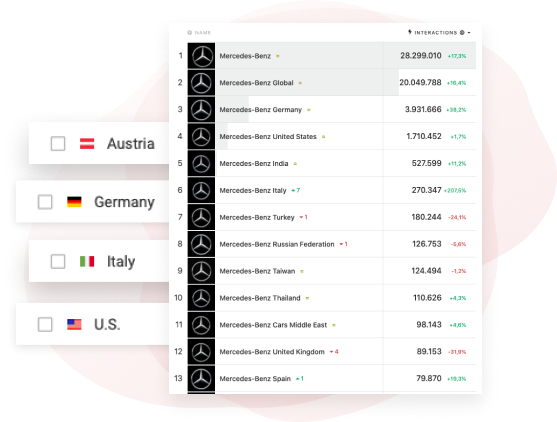Check the Italy checkbox

tap(58, 261)
